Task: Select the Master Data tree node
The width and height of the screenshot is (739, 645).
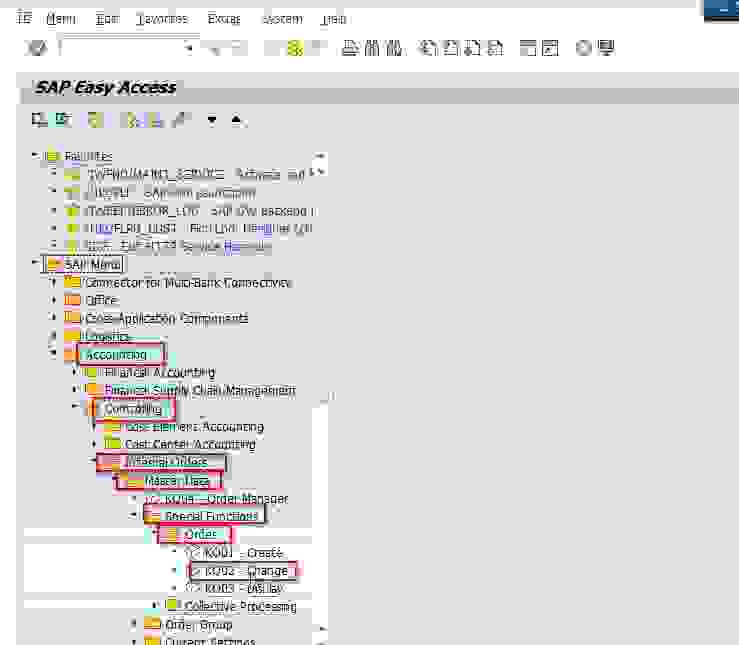Action: [177, 481]
